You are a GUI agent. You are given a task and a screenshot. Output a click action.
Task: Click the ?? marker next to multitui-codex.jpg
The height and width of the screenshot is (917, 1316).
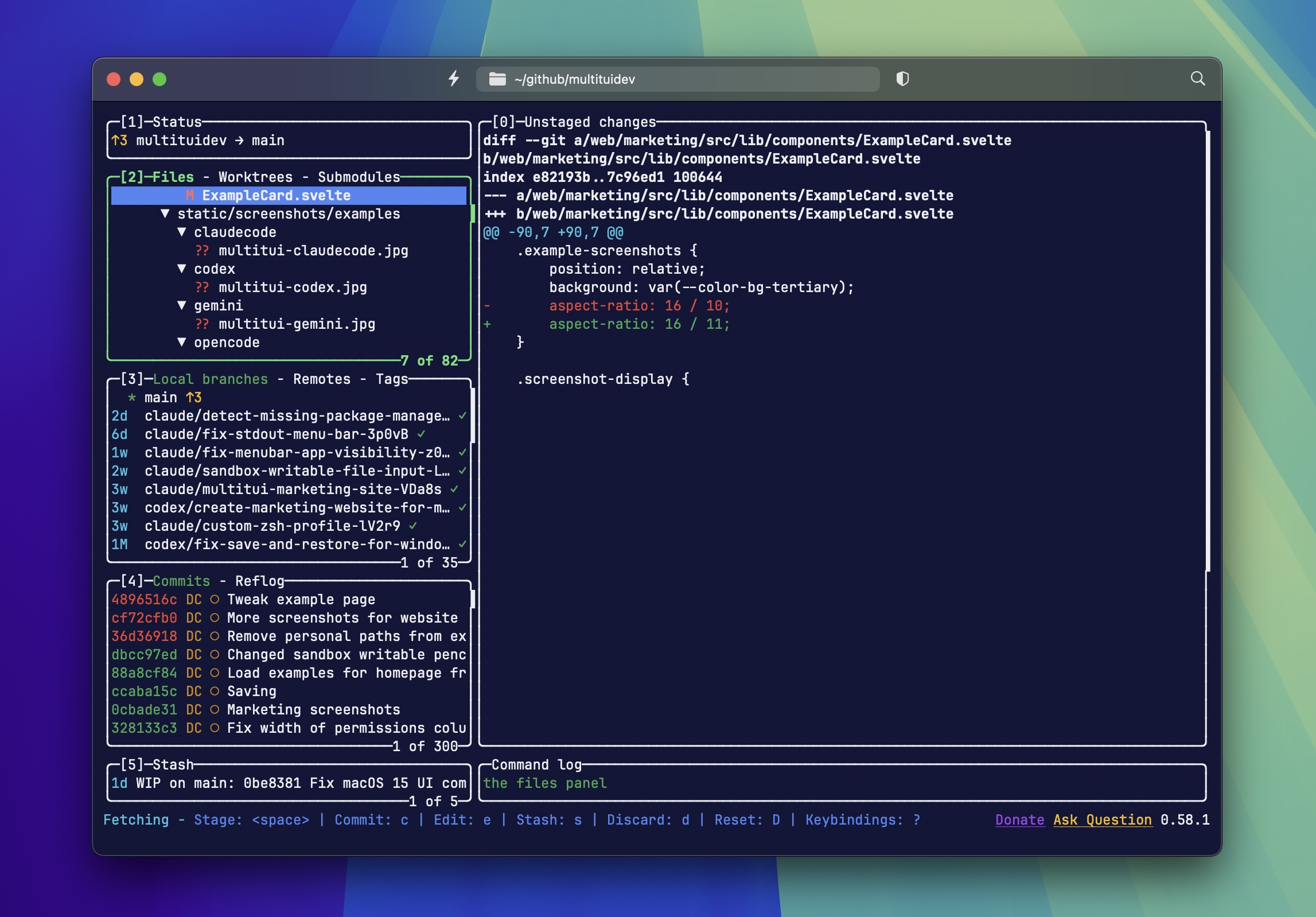201,287
